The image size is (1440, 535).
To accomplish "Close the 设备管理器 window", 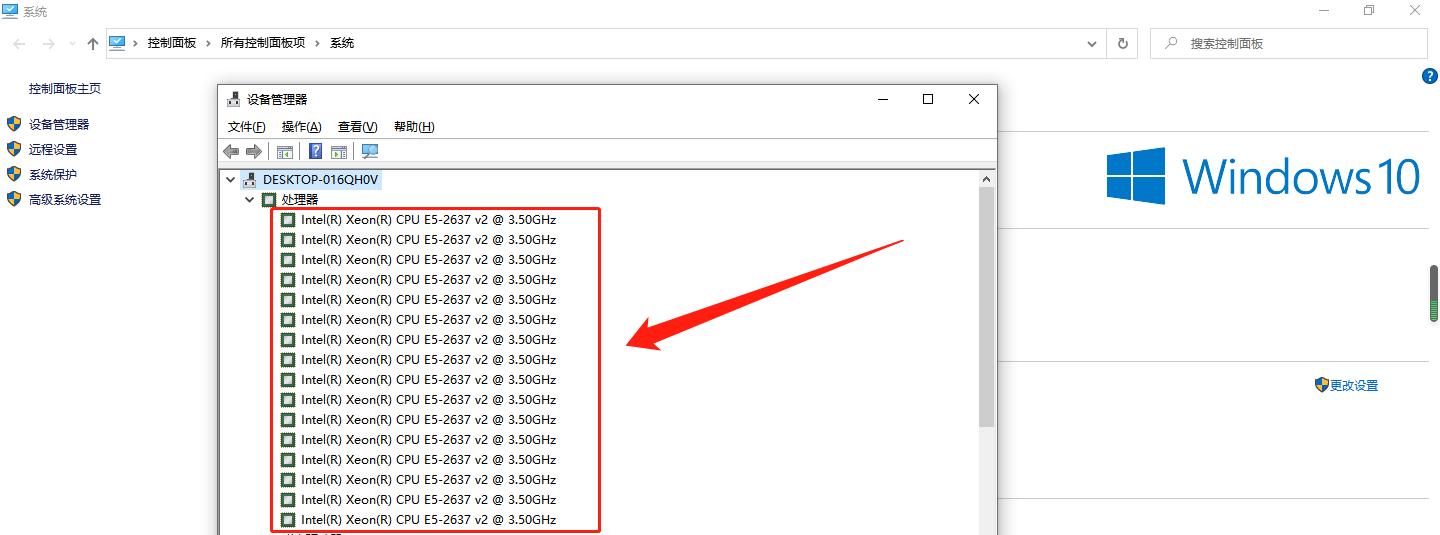I will coord(974,99).
